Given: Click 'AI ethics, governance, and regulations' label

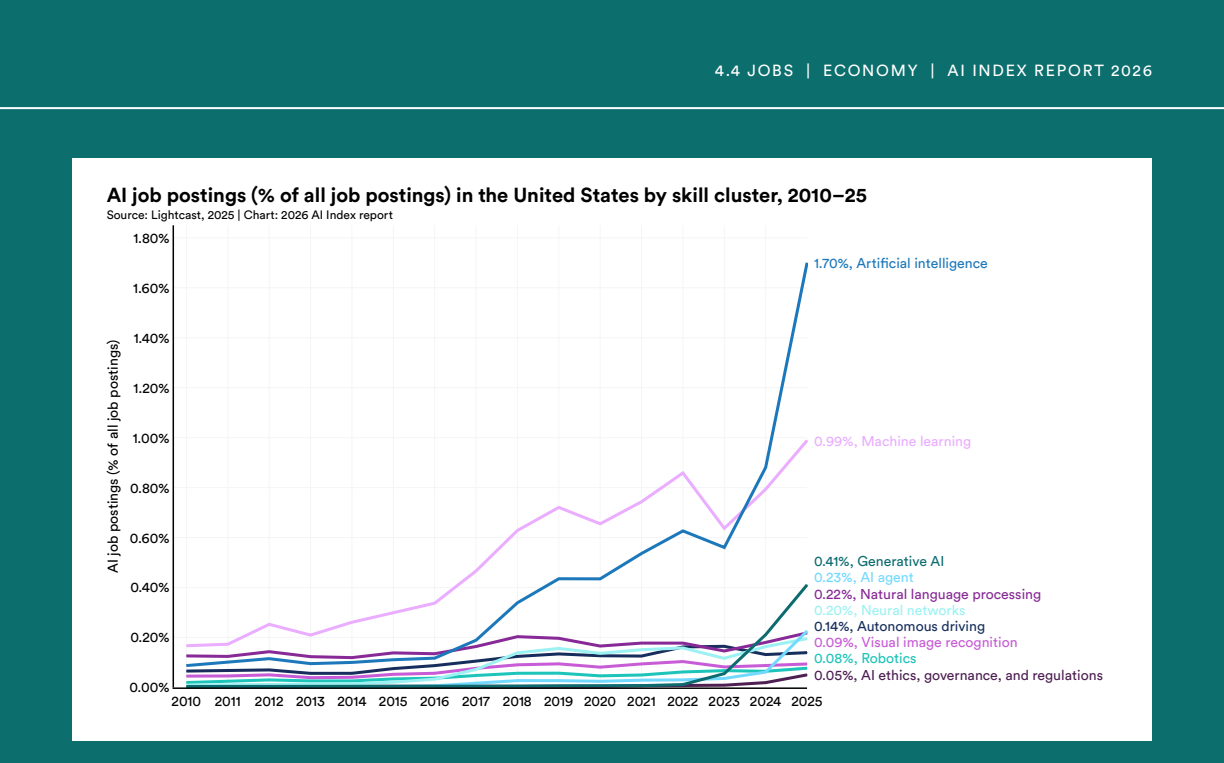Looking at the screenshot, I should (980, 676).
